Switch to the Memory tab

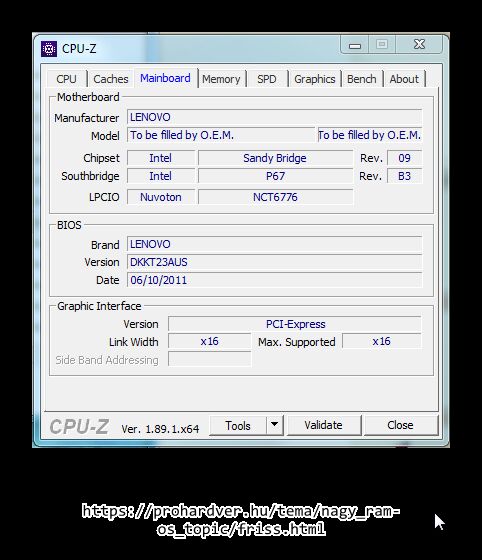tap(221, 79)
